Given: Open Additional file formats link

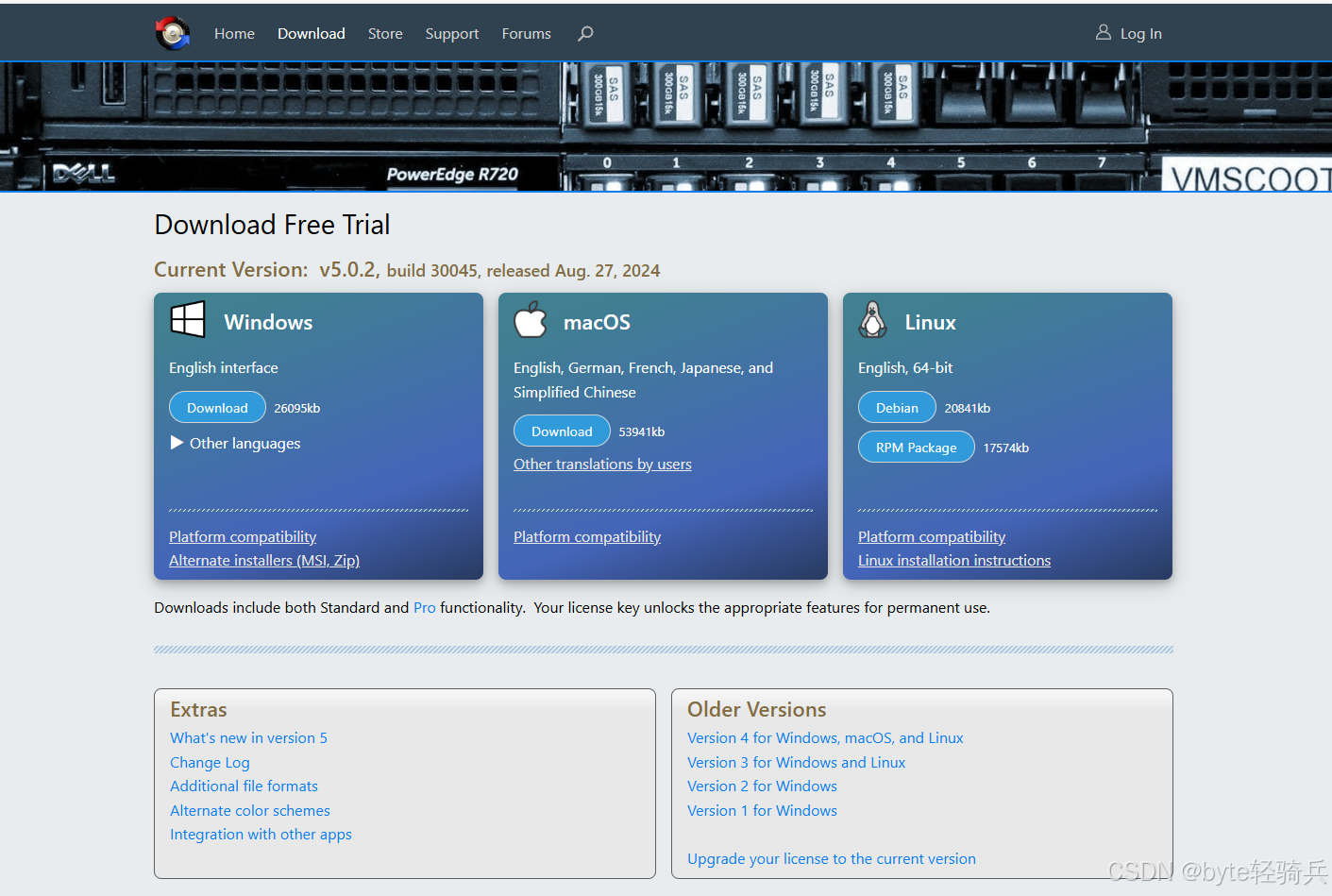Looking at the screenshot, I should point(244,786).
